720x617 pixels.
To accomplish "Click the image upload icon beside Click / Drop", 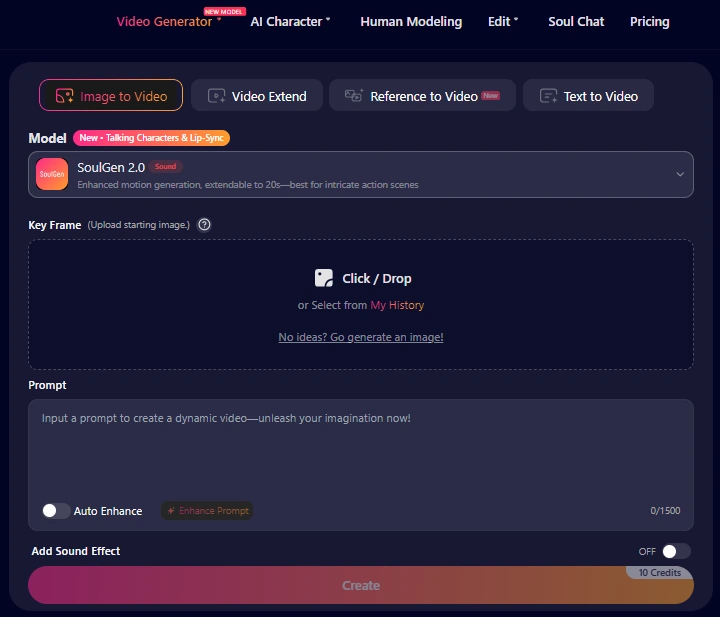I will tap(324, 278).
